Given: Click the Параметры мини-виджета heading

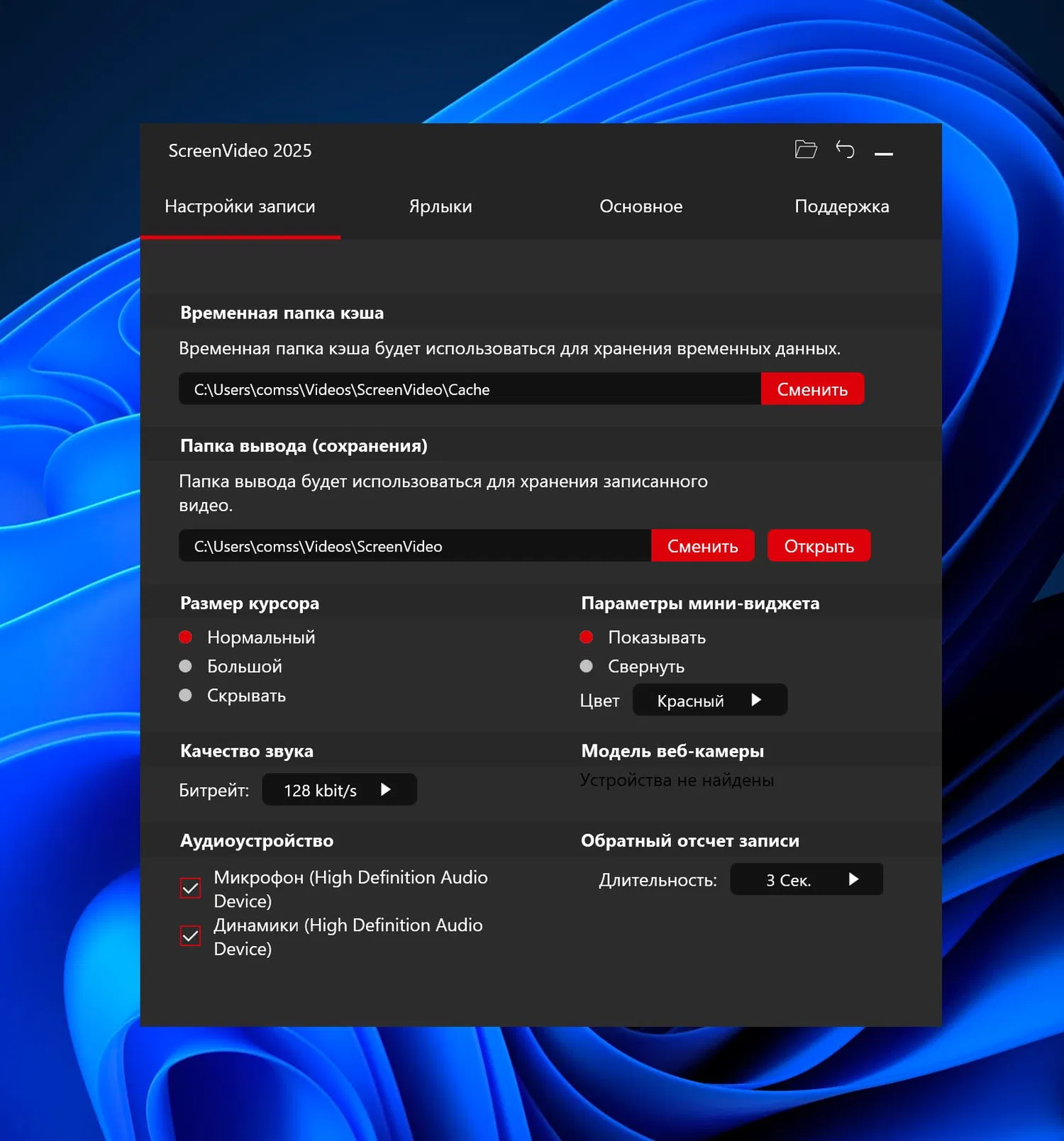Looking at the screenshot, I should (x=700, y=603).
